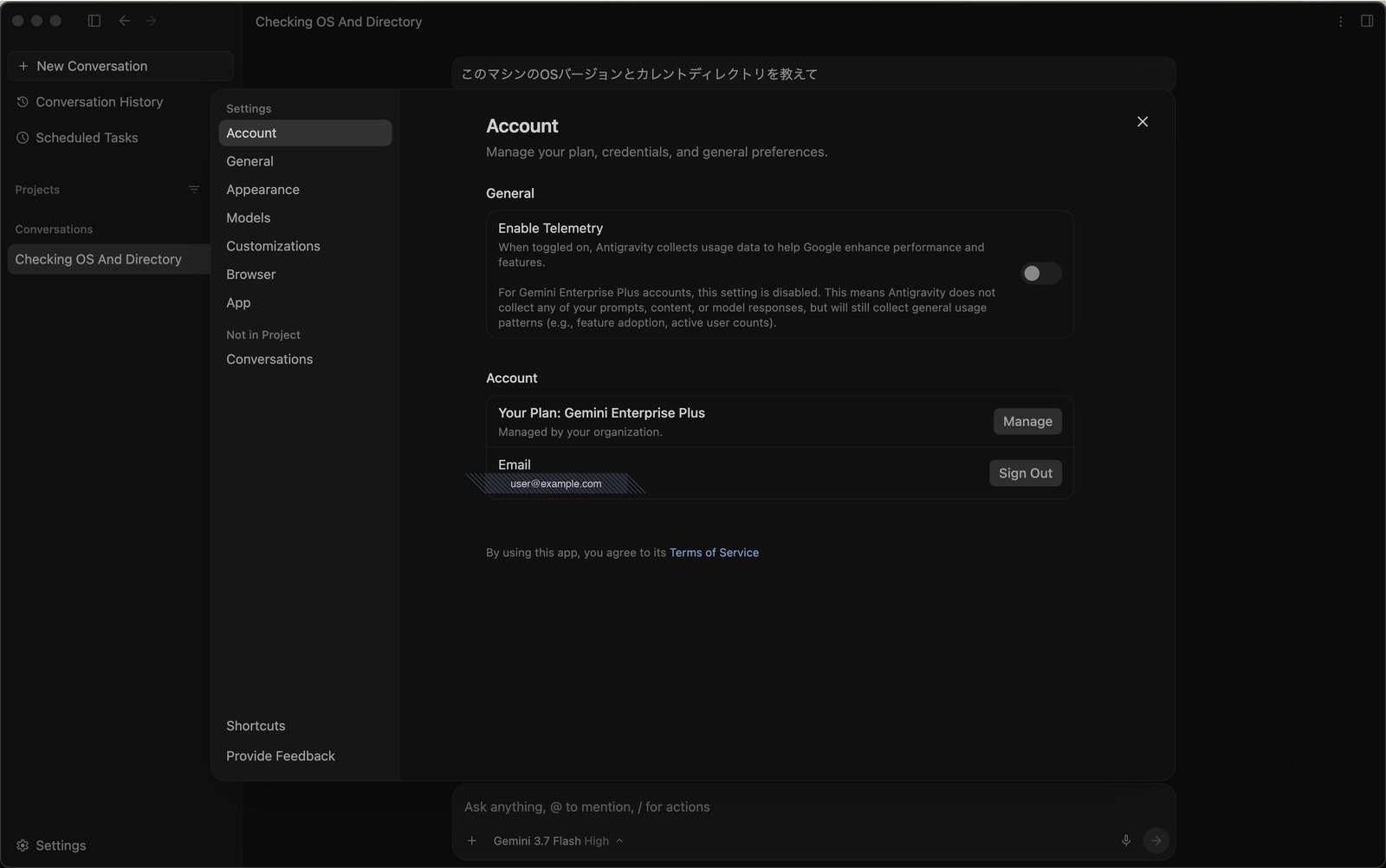Click the Projects filter icon

point(194,190)
